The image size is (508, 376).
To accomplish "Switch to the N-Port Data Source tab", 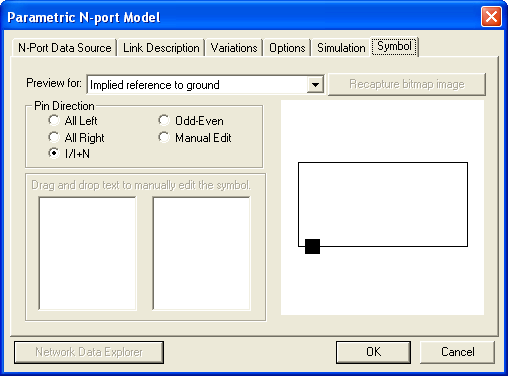I will click(x=65, y=48).
